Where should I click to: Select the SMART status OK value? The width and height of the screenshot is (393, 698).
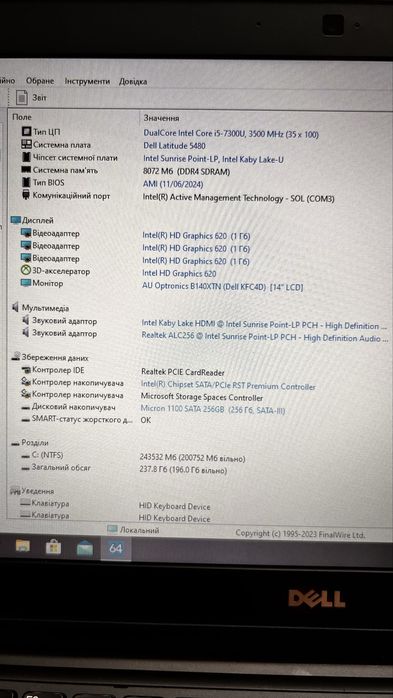pos(146,420)
